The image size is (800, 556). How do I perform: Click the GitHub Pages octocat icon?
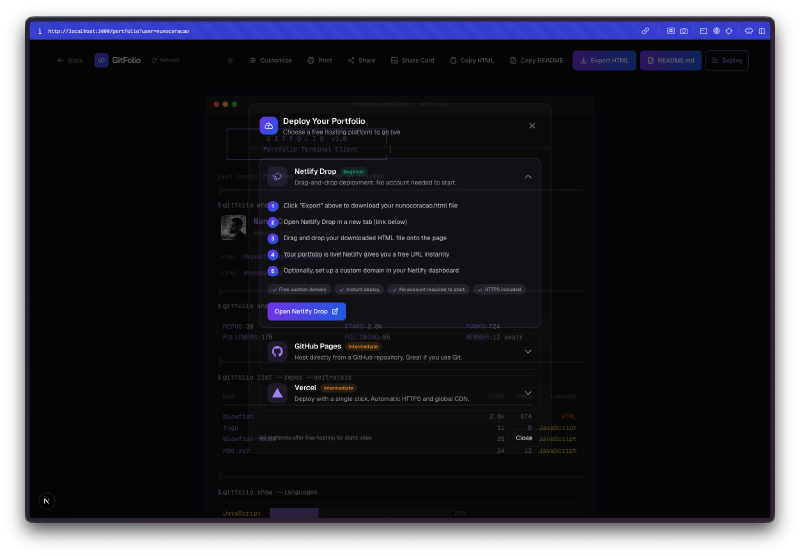click(277, 351)
